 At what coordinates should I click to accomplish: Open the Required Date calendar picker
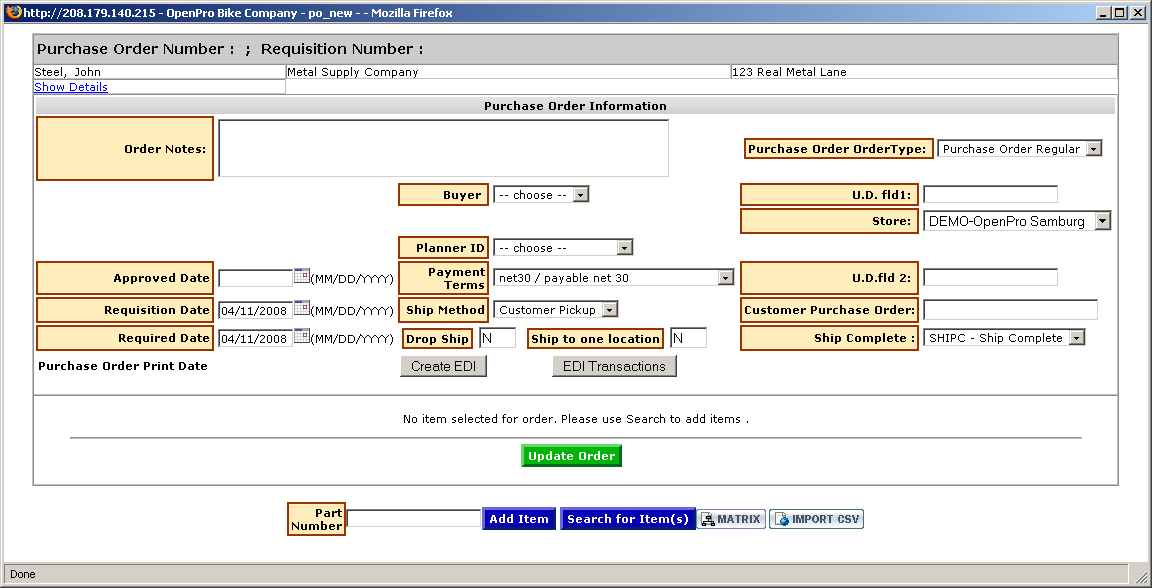(x=301, y=338)
